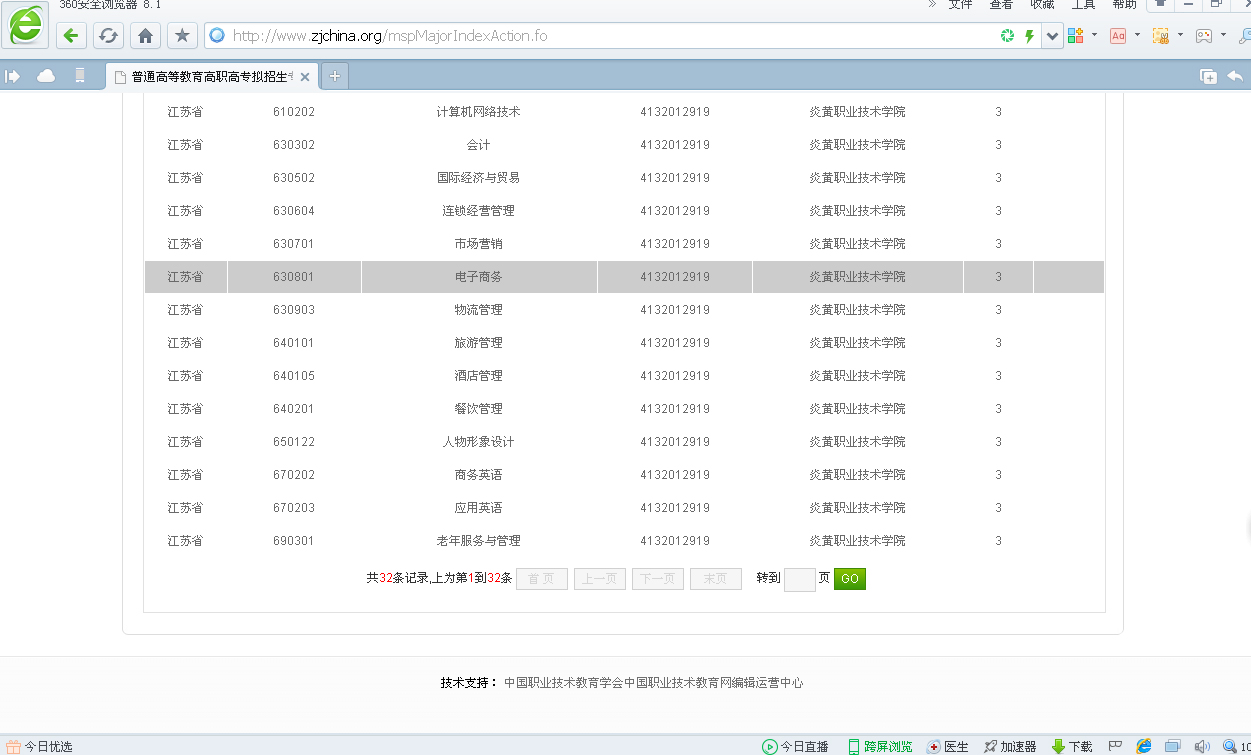Open the 工具 menu
The width and height of the screenshot is (1251, 755).
click(1083, 5)
